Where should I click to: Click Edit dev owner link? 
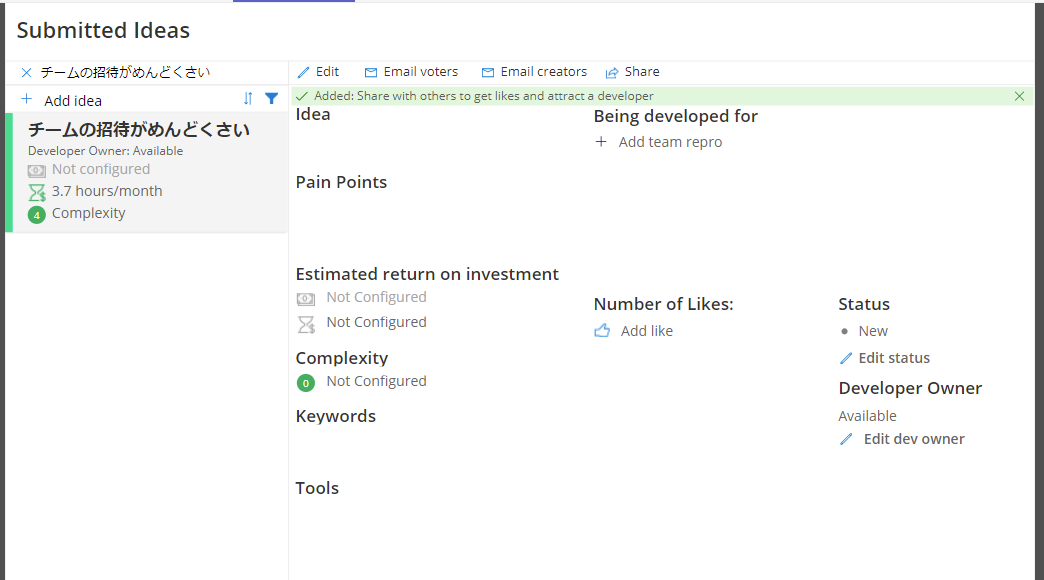(913, 439)
